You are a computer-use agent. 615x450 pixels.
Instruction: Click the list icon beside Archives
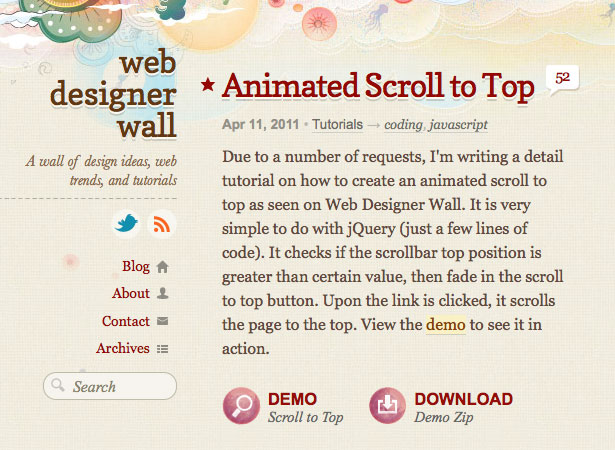162,349
